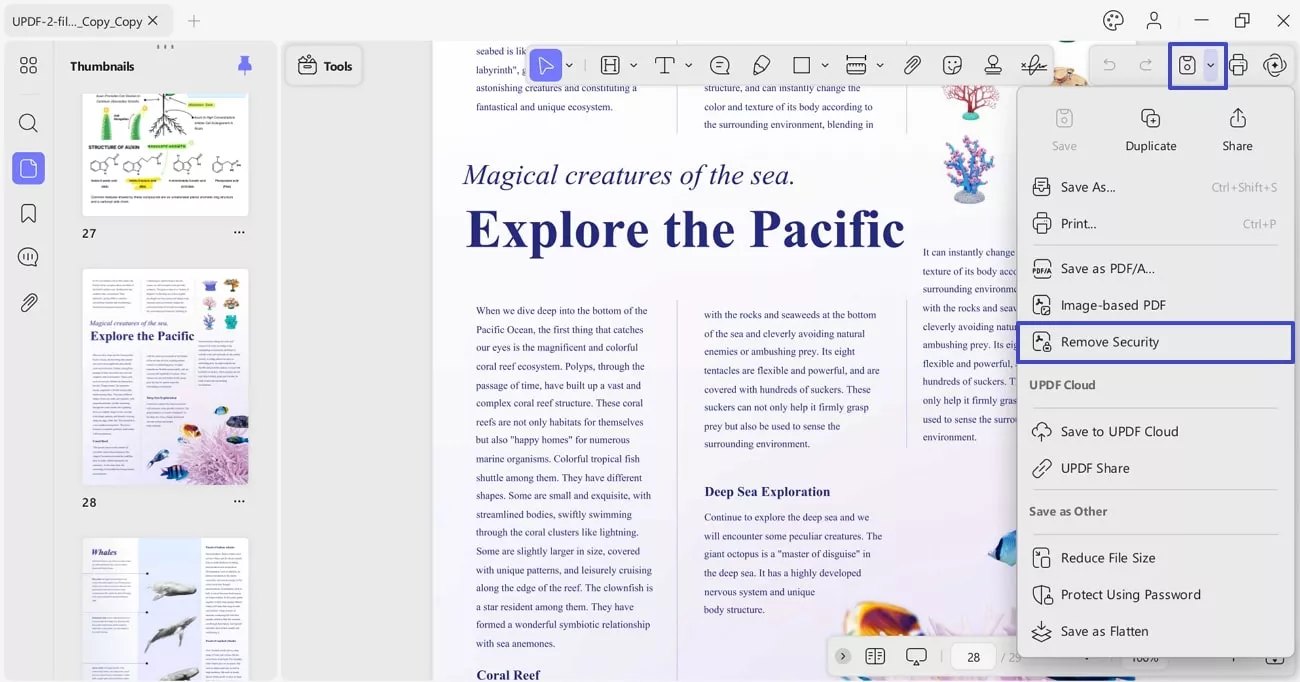
Task: Choose Save as Flatten
Action: [x=1155, y=631]
